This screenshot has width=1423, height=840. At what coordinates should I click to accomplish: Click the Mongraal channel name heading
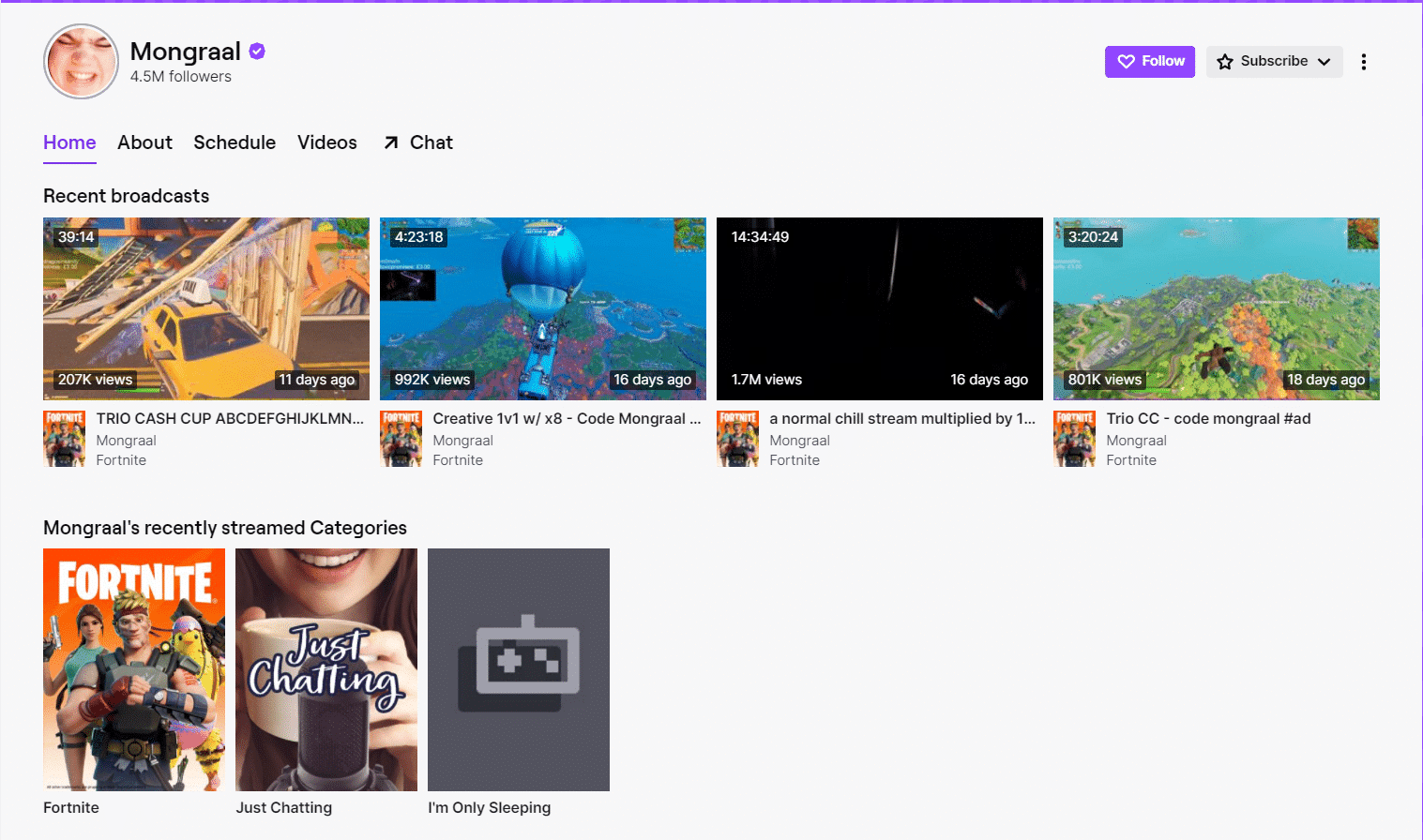[186, 52]
